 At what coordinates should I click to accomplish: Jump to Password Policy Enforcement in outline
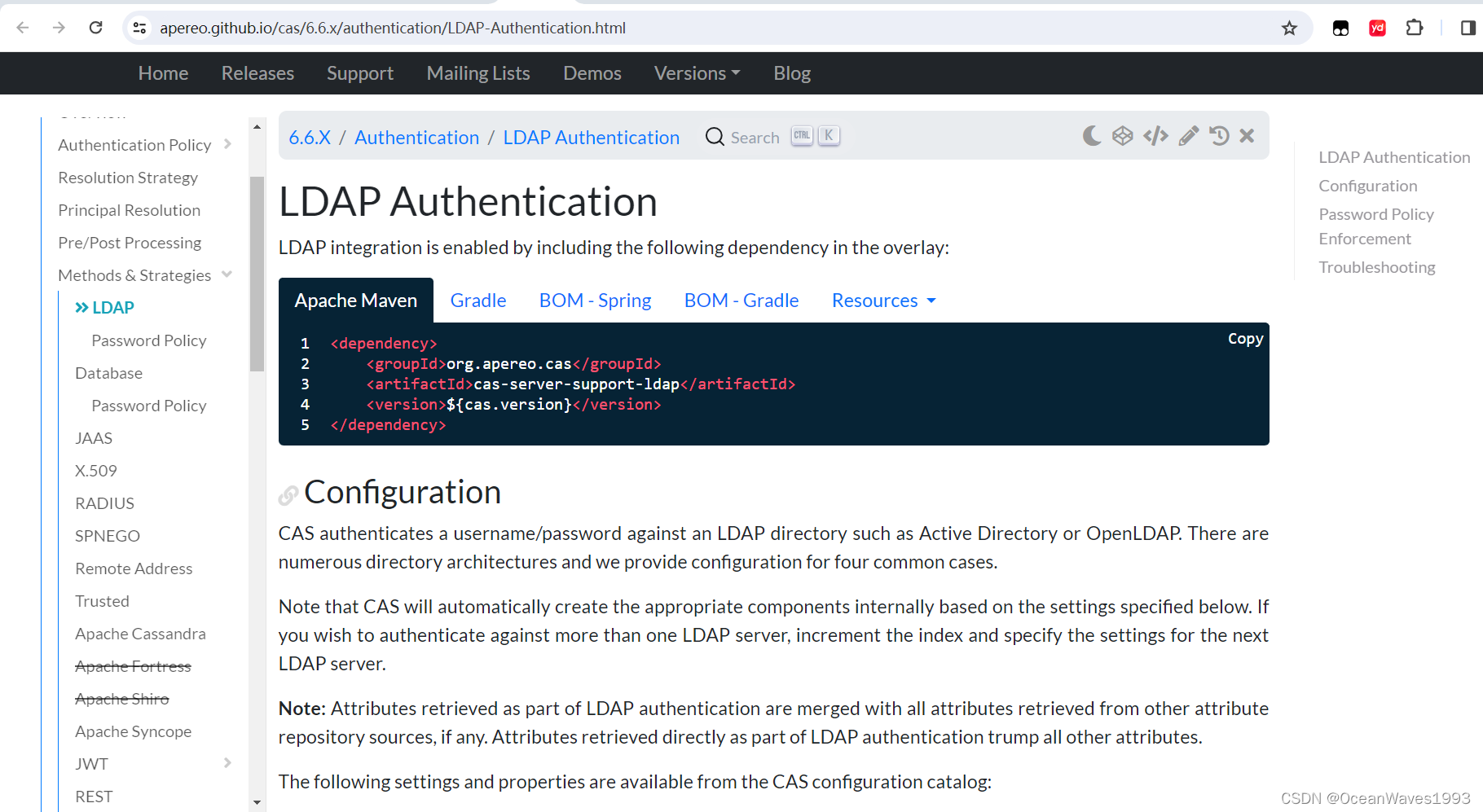tap(1376, 226)
